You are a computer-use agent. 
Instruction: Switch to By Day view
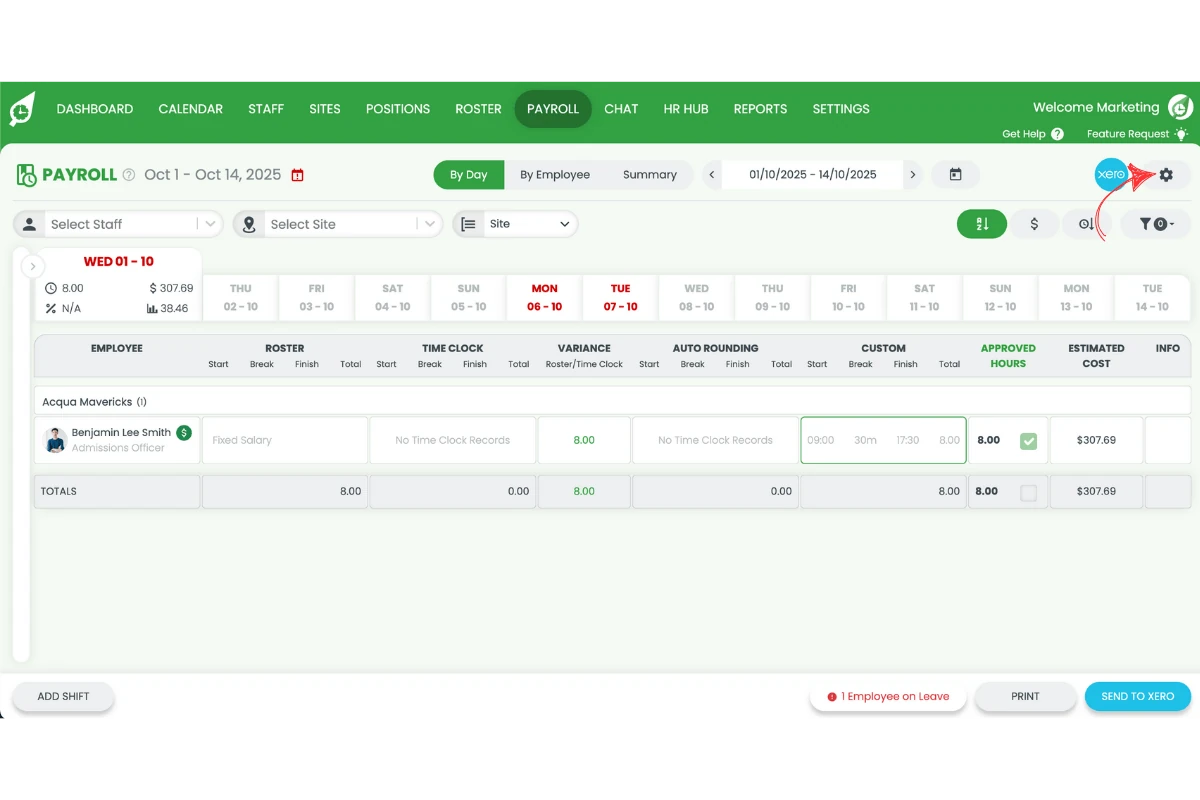tap(468, 174)
